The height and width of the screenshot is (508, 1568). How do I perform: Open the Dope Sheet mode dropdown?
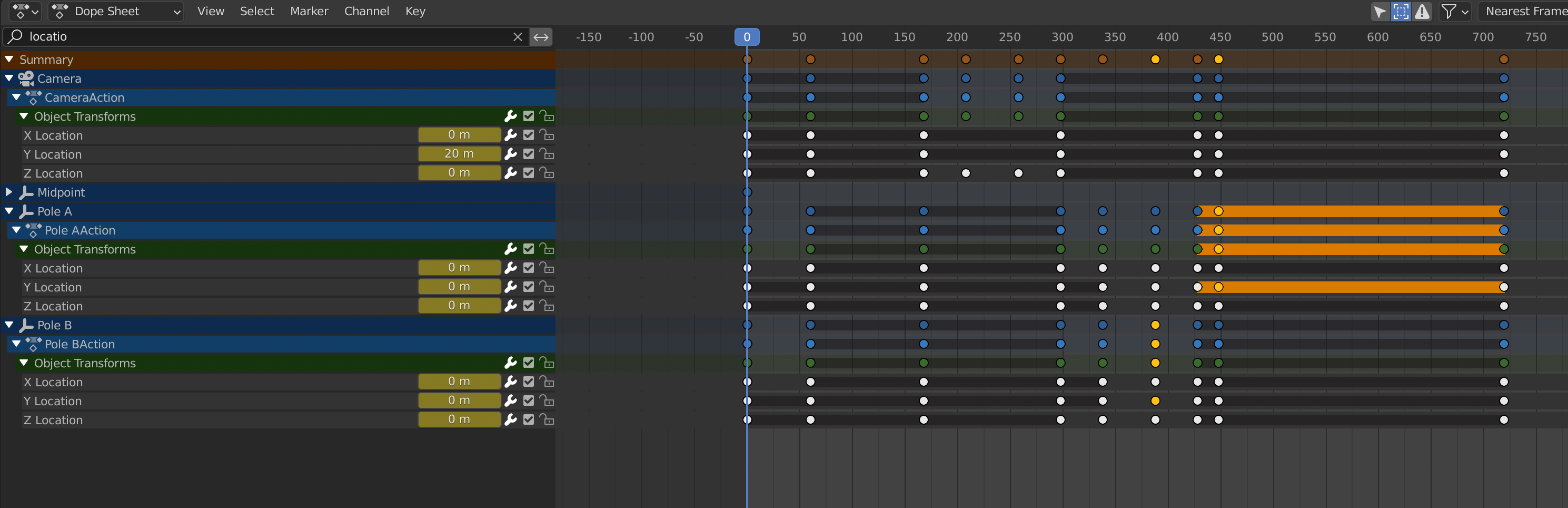[116, 11]
